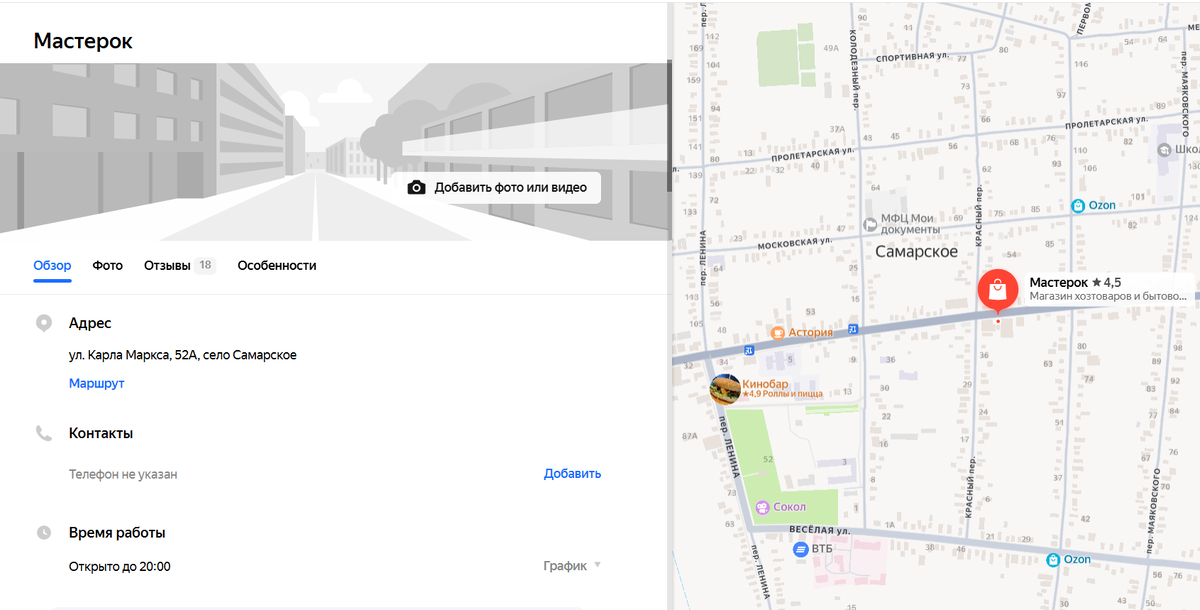Click the Телефон не указан text
The height and width of the screenshot is (610, 1200).
(123, 474)
